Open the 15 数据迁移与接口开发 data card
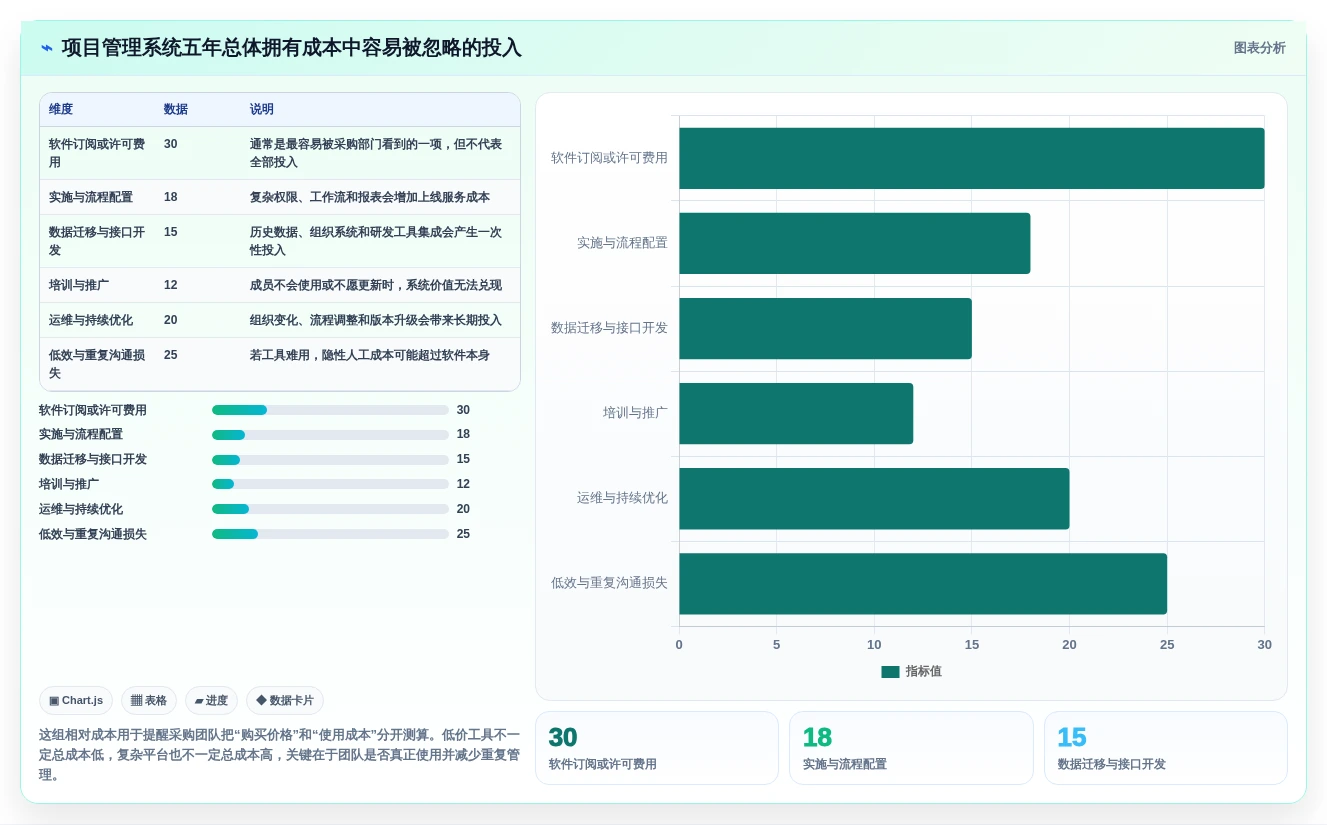 coord(1166,748)
